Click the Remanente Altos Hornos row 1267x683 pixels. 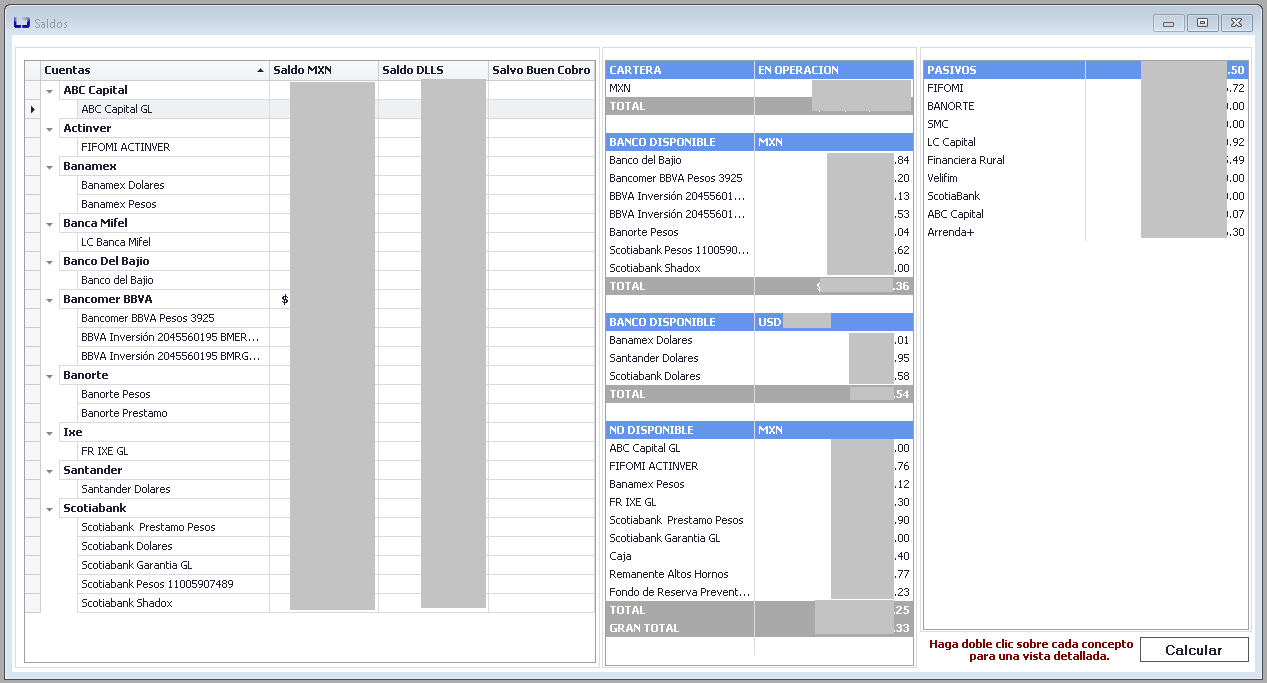pos(759,574)
